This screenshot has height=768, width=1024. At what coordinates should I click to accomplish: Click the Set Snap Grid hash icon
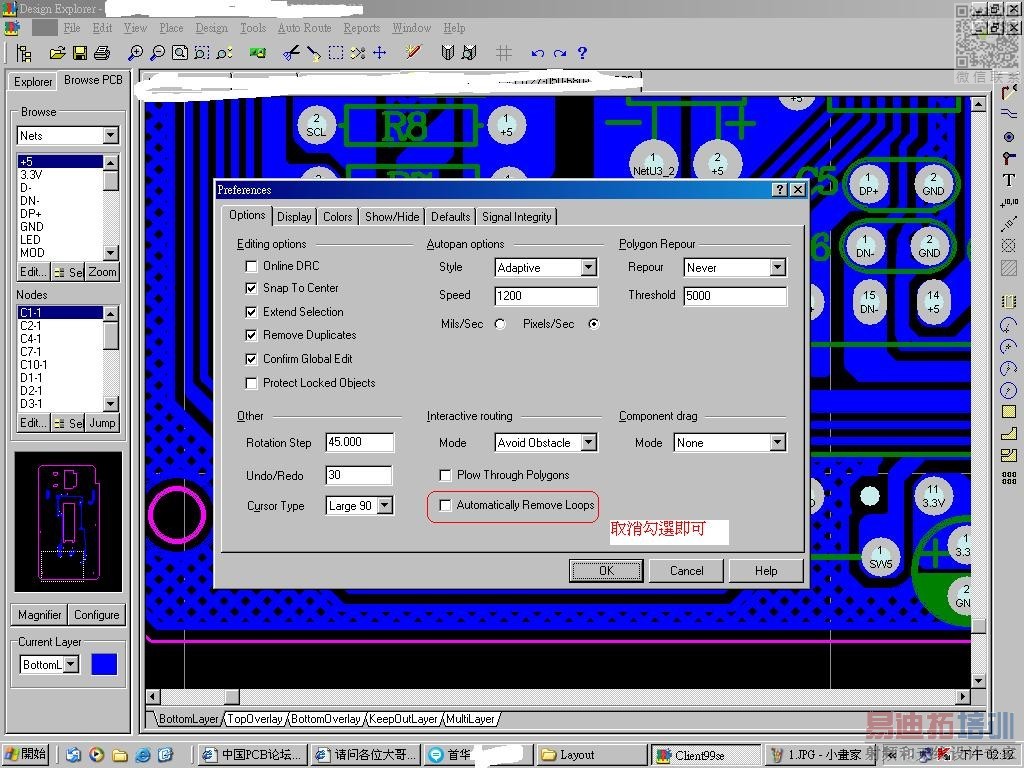coord(504,53)
